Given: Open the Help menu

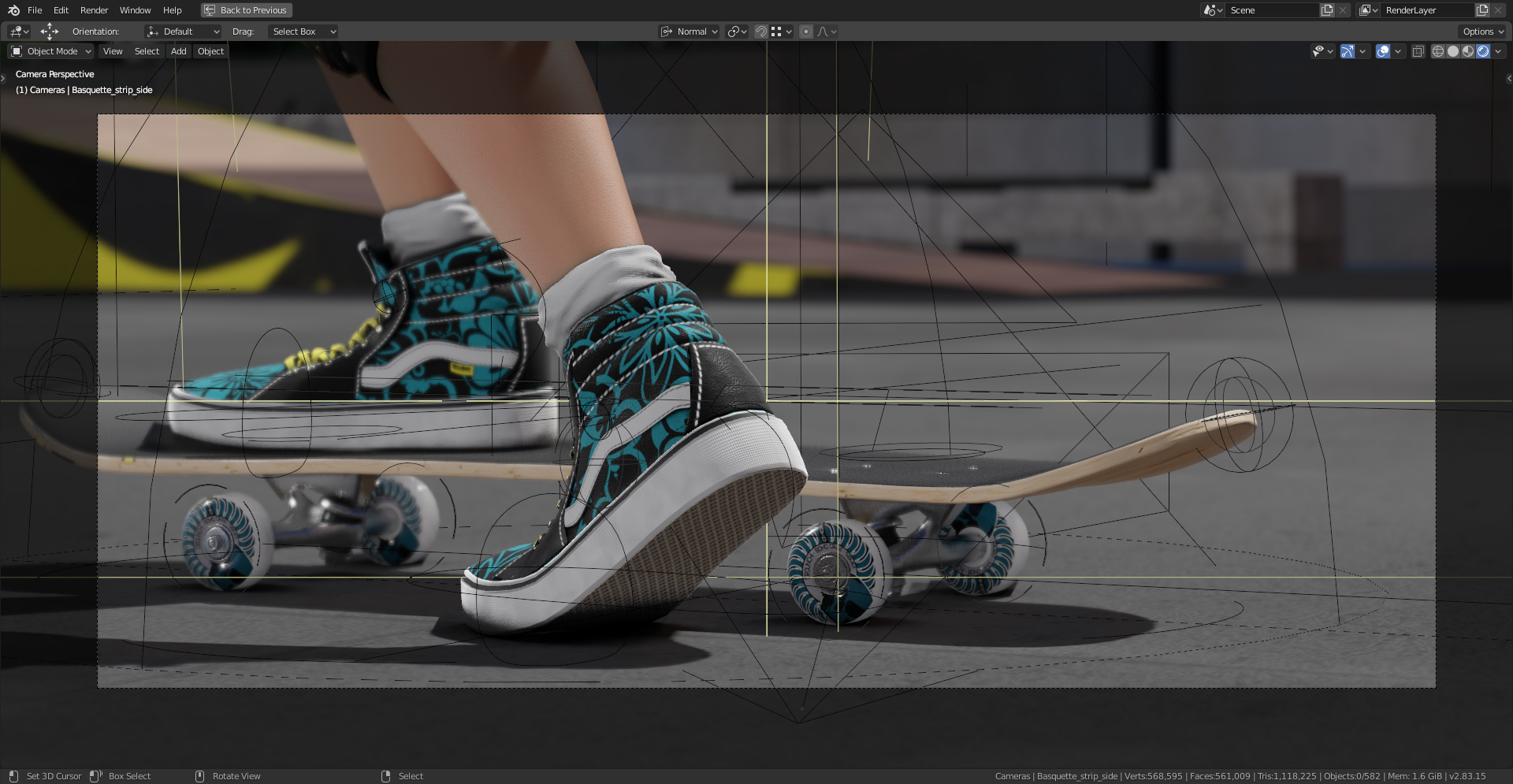Looking at the screenshot, I should point(172,10).
